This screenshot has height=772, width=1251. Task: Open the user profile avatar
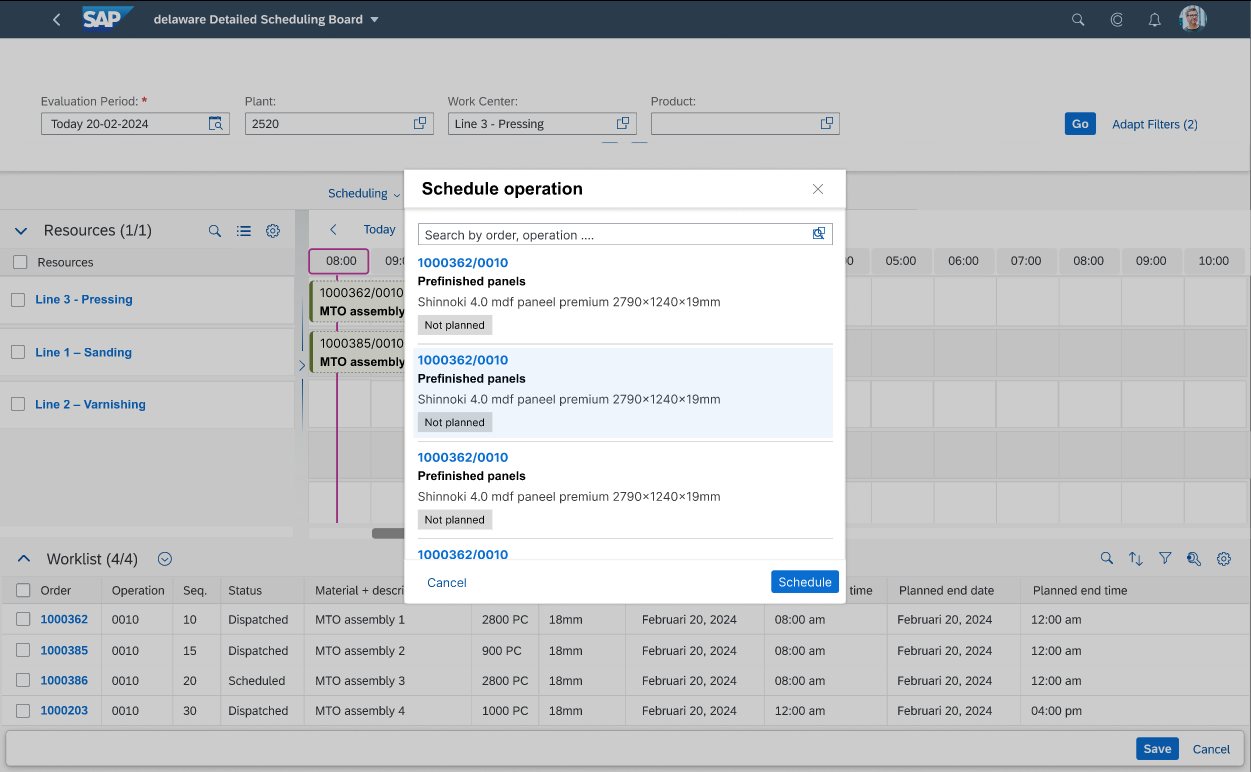pyautogui.click(x=1192, y=19)
